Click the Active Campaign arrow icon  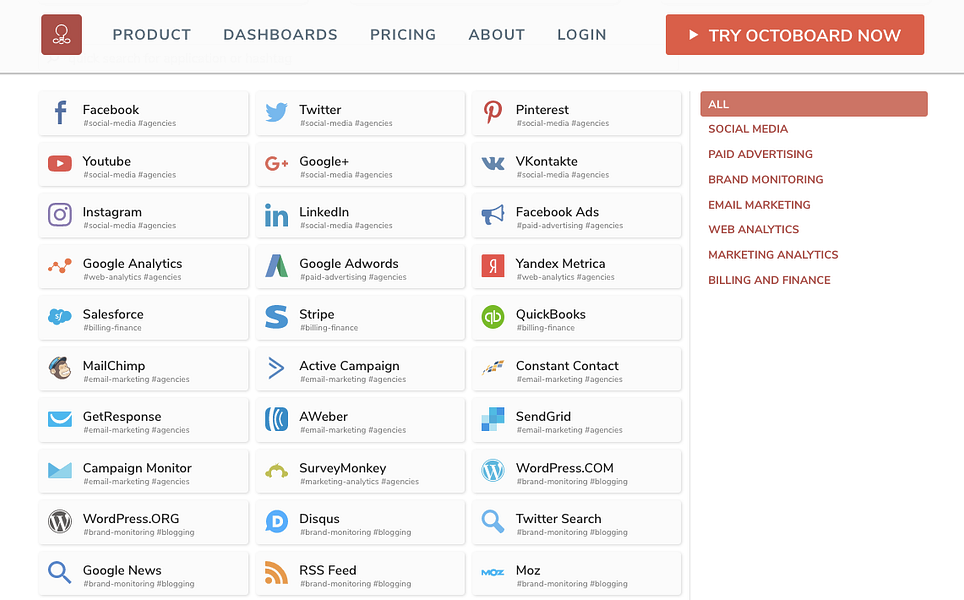click(277, 368)
